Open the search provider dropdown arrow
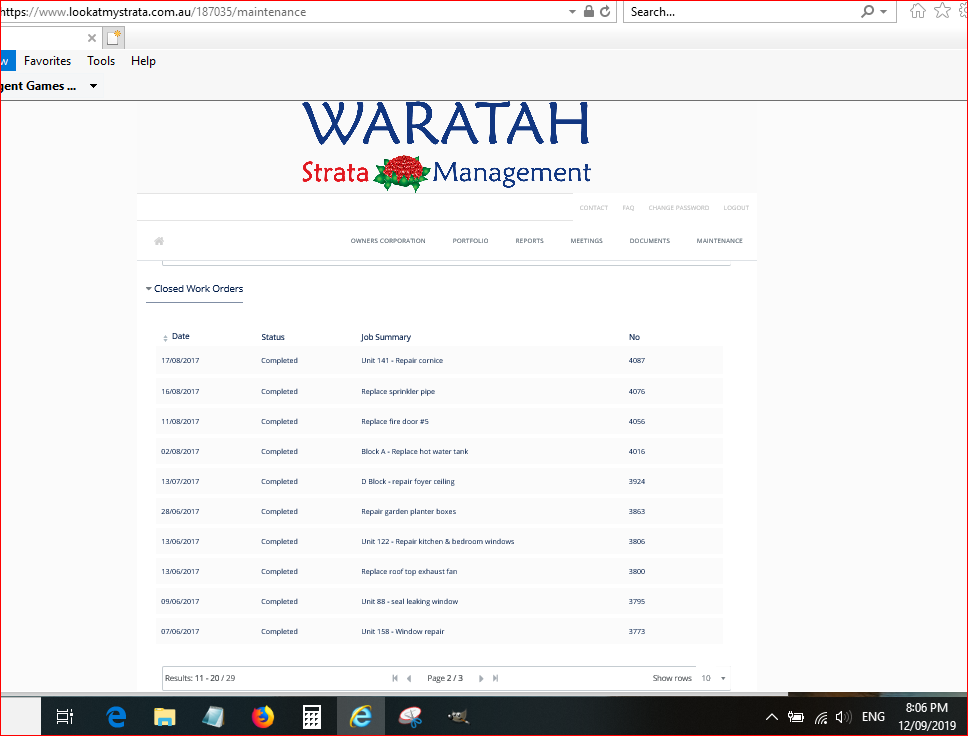Image resolution: width=968 pixels, height=736 pixels. 883,12
